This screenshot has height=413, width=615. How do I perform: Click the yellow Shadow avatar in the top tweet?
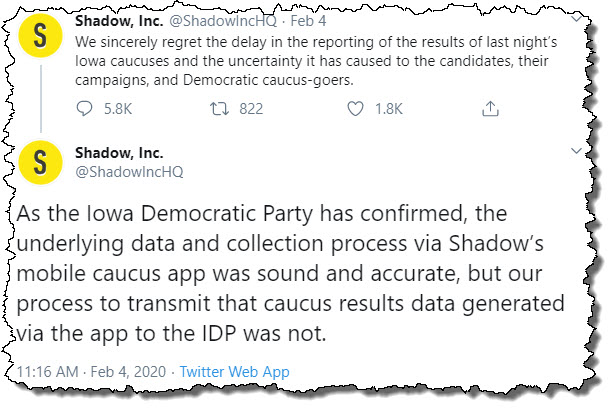pyautogui.click(x=39, y=36)
